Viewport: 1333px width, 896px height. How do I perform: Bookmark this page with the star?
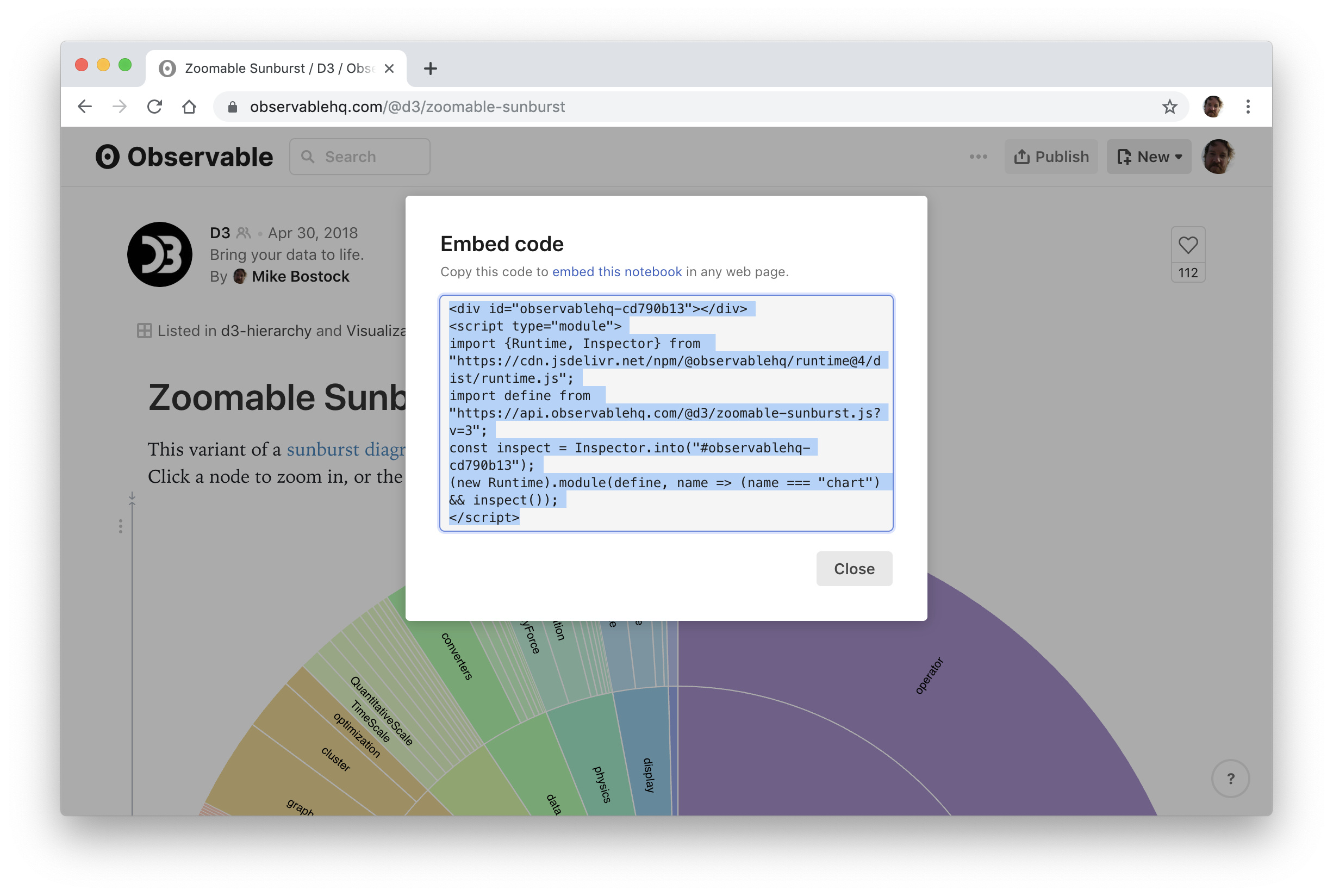tap(1169, 107)
